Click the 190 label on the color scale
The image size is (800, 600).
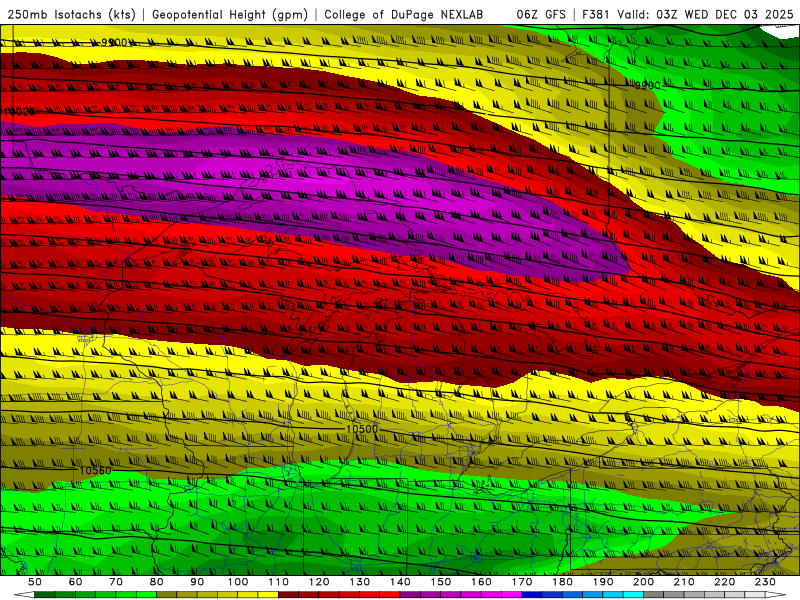603,582
